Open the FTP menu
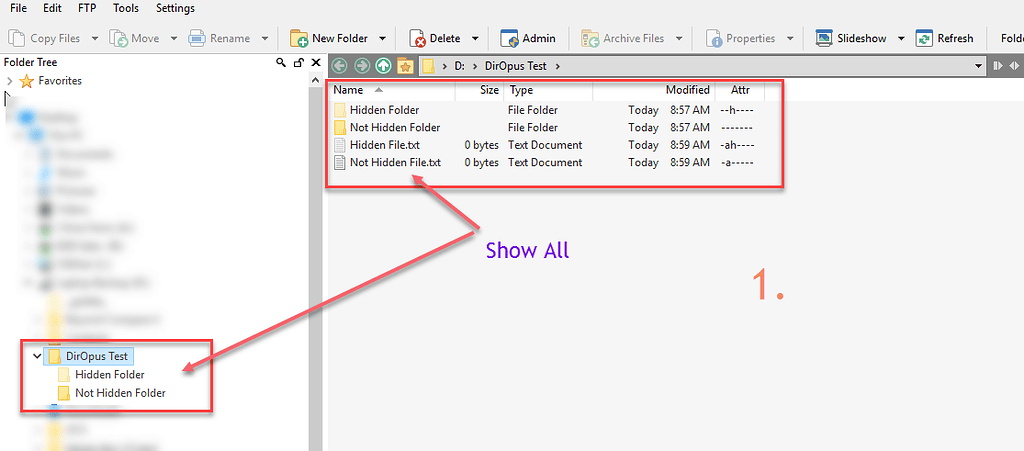Image resolution: width=1024 pixels, height=451 pixels. (88, 8)
